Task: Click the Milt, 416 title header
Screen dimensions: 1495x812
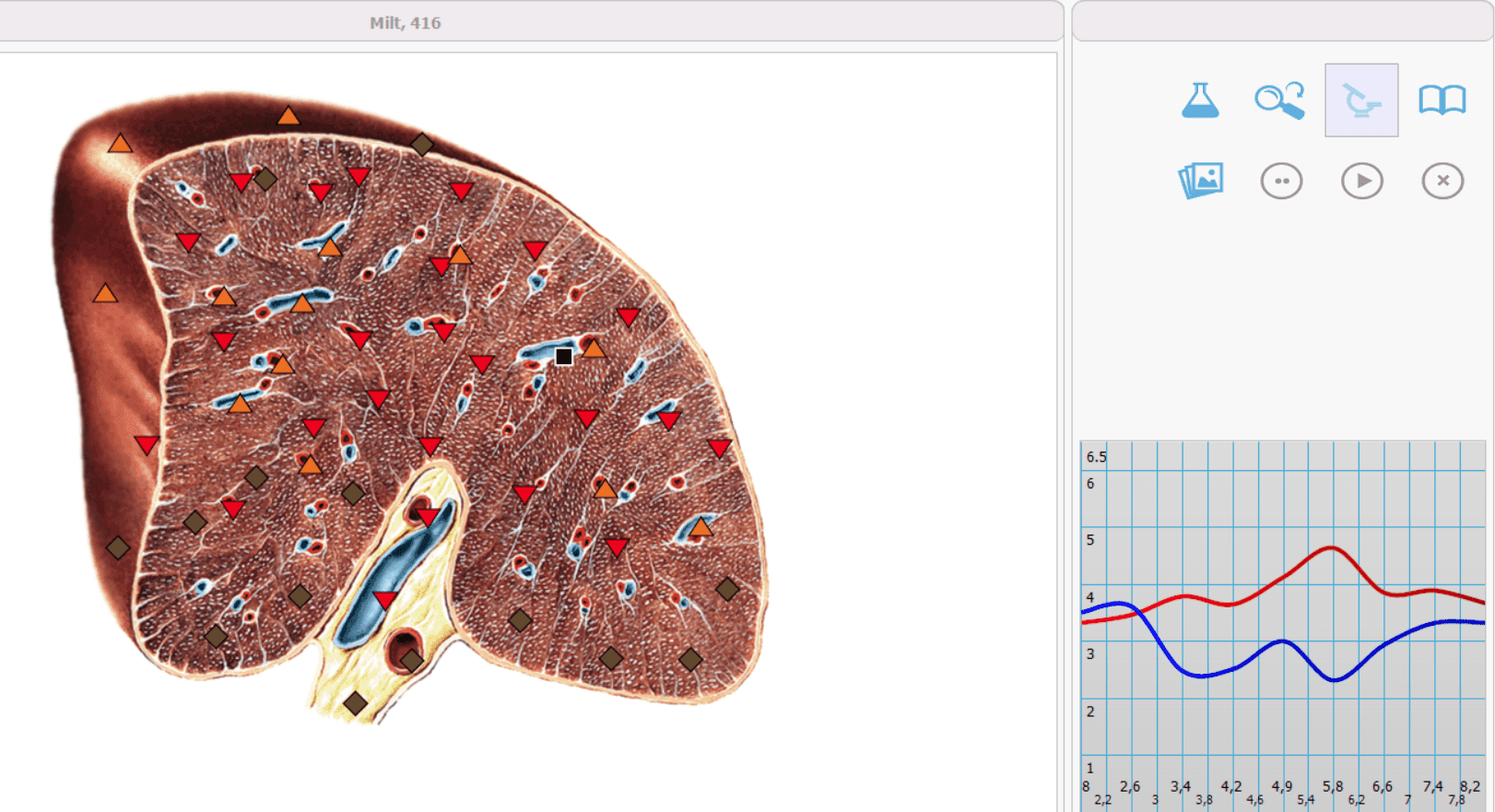Action: click(x=406, y=23)
